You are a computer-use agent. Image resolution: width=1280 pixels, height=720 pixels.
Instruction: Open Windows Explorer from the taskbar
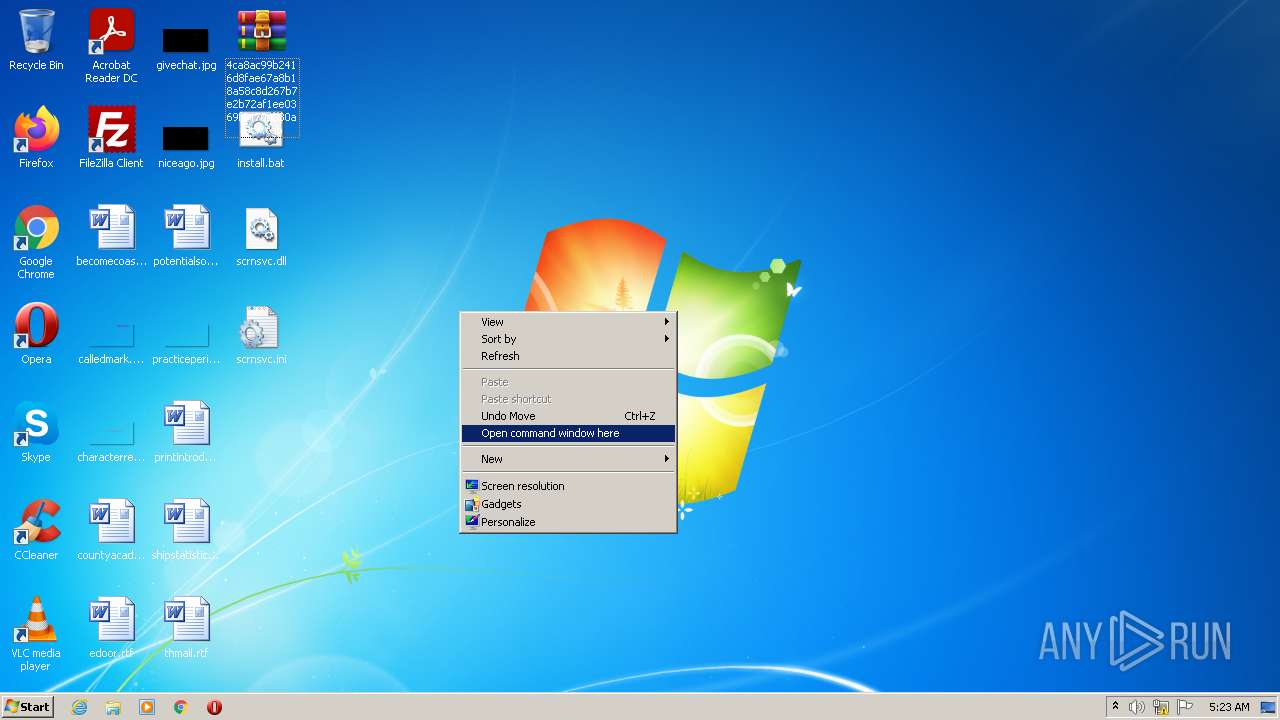[x=113, y=707]
